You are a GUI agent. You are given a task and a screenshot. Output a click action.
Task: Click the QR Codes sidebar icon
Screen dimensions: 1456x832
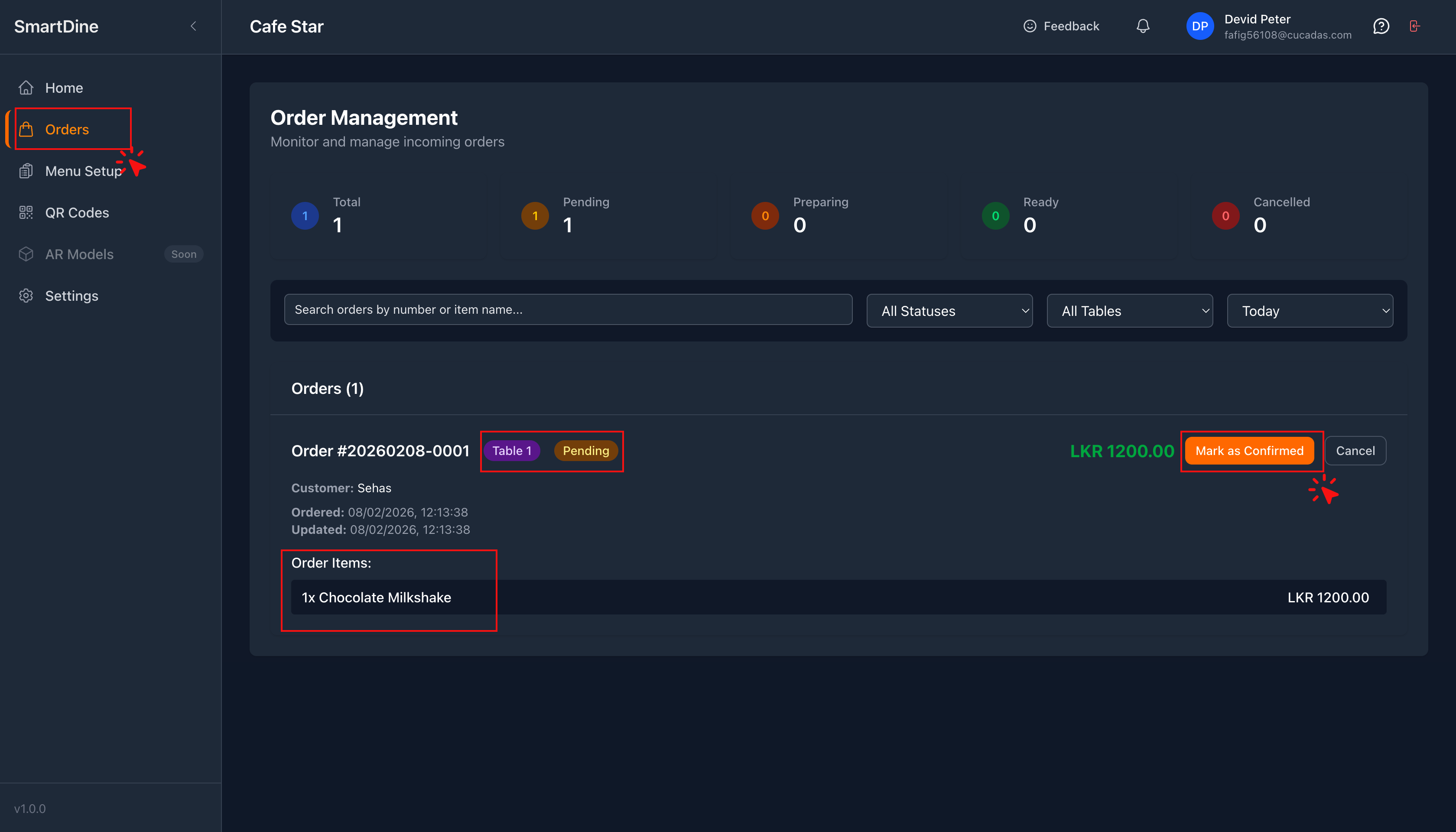pos(26,213)
